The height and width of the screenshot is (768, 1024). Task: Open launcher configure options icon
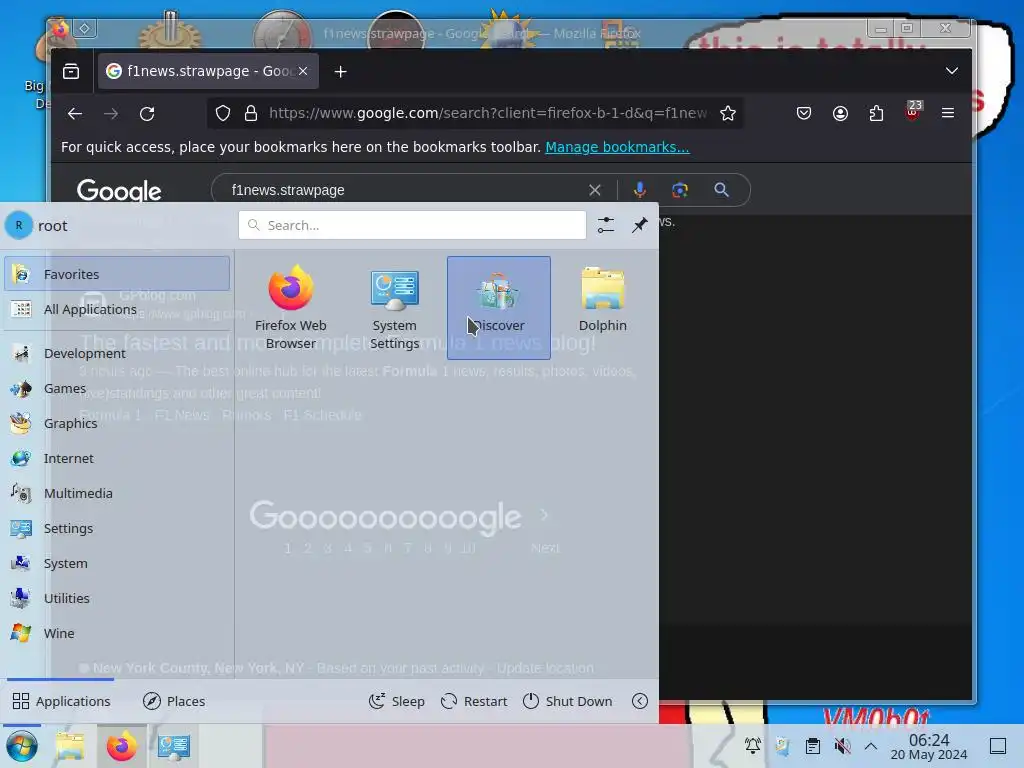pos(605,225)
